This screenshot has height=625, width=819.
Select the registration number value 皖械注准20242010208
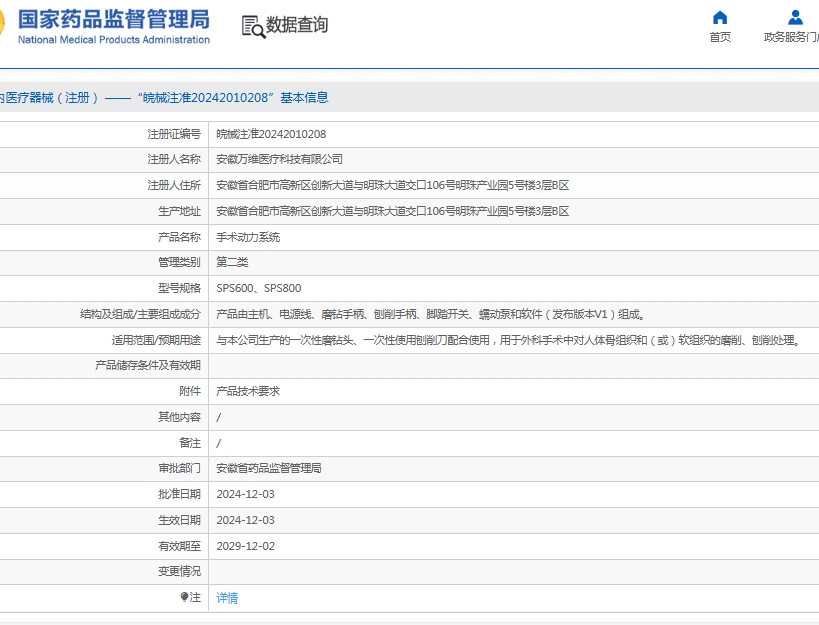point(271,134)
